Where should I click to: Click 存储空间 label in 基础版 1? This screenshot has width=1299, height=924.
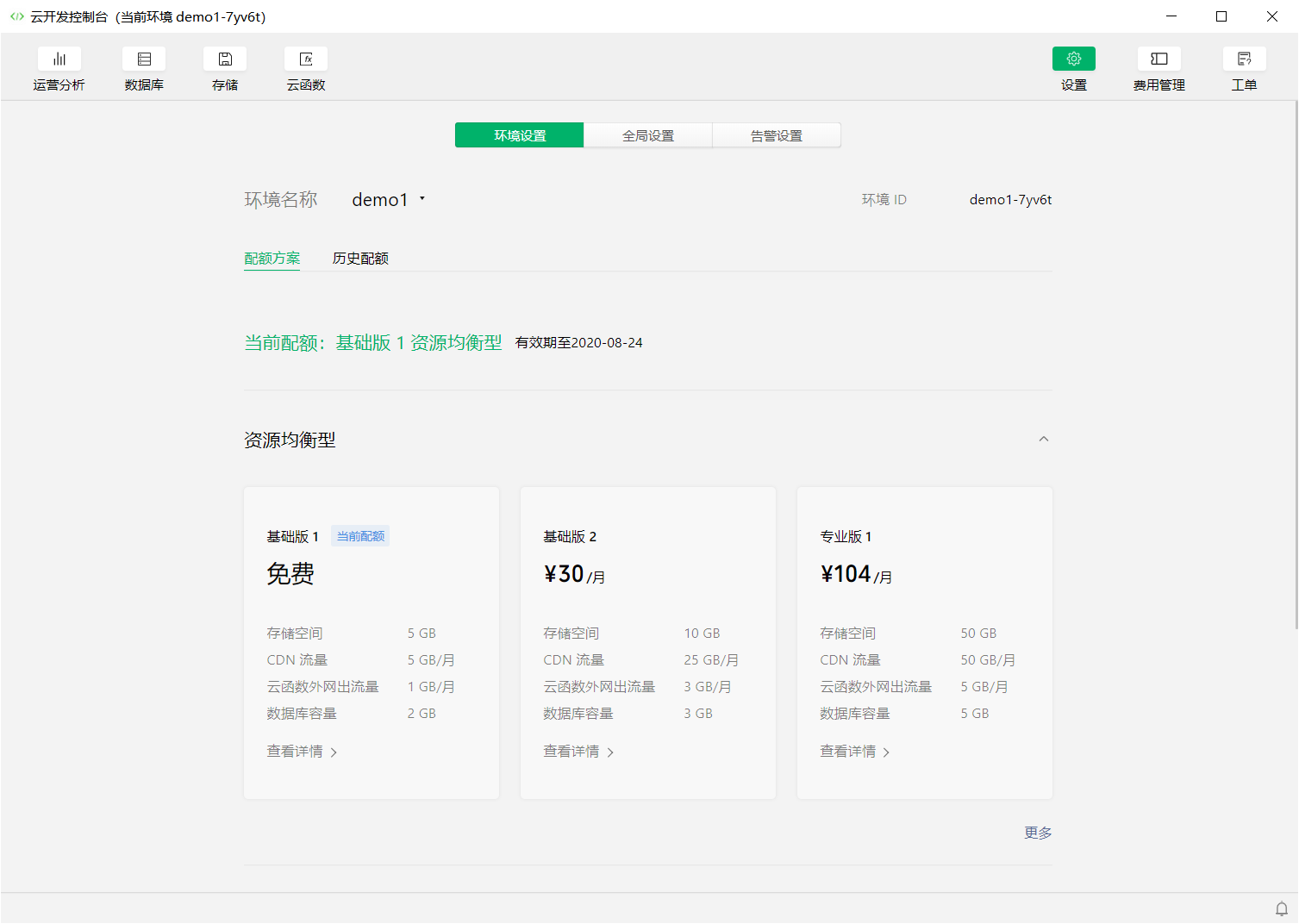click(295, 634)
